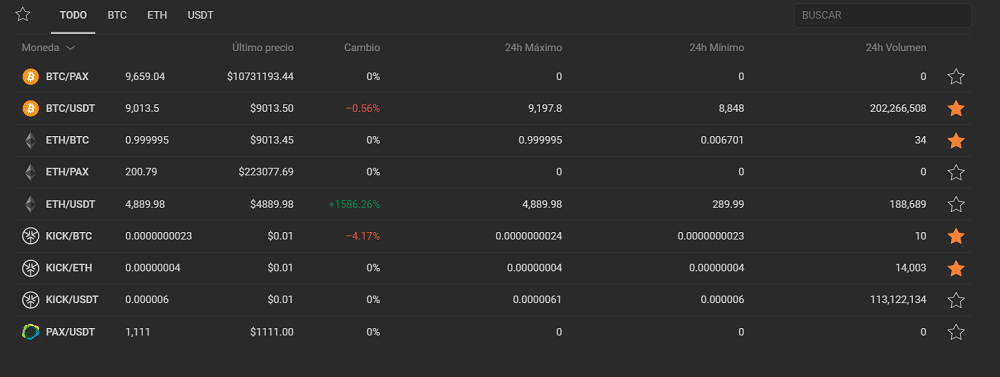
Task: Click the Kick icon beside KICK/USDT
Action: (x=31, y=300)
